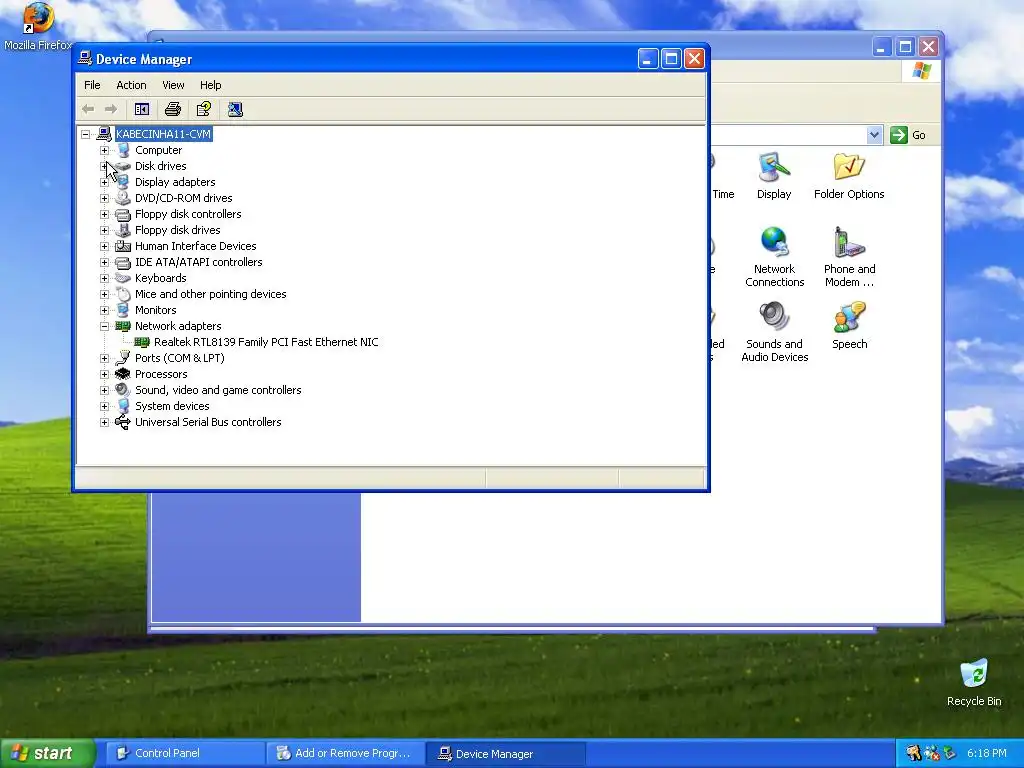Select the Human Interface Devices icon
Screen dimensions: 1024x768
click(123, 246)
